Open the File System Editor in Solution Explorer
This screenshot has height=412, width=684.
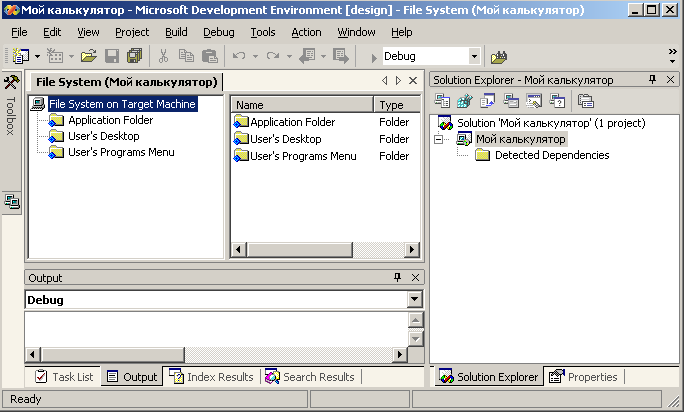tap(442, 101)
